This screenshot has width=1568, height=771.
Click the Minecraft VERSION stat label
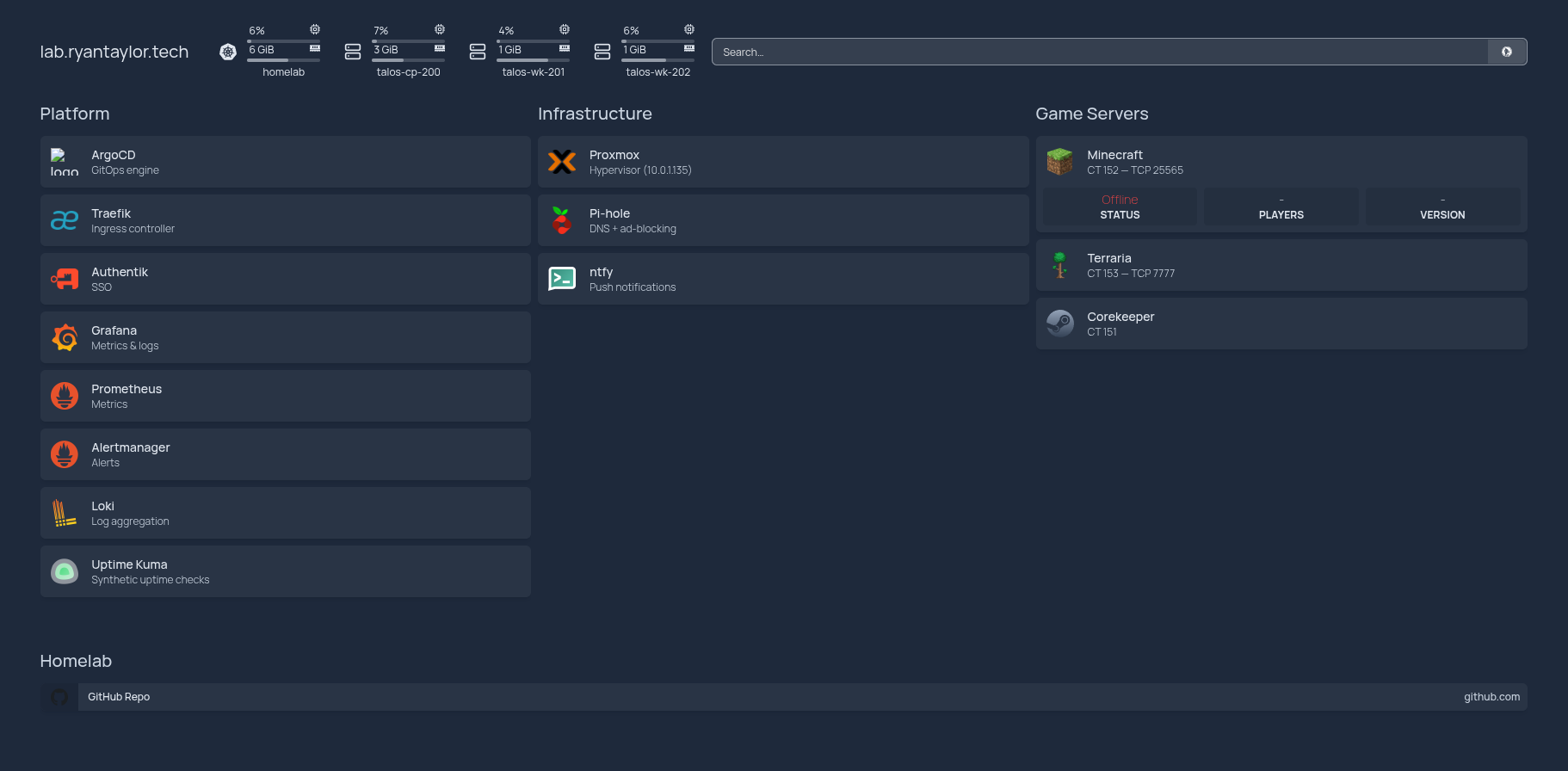click(1442, 215)
